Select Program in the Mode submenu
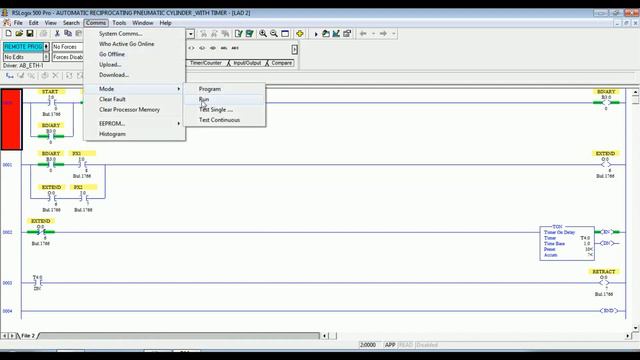This screenshot has height=360, width=640. 224,89
